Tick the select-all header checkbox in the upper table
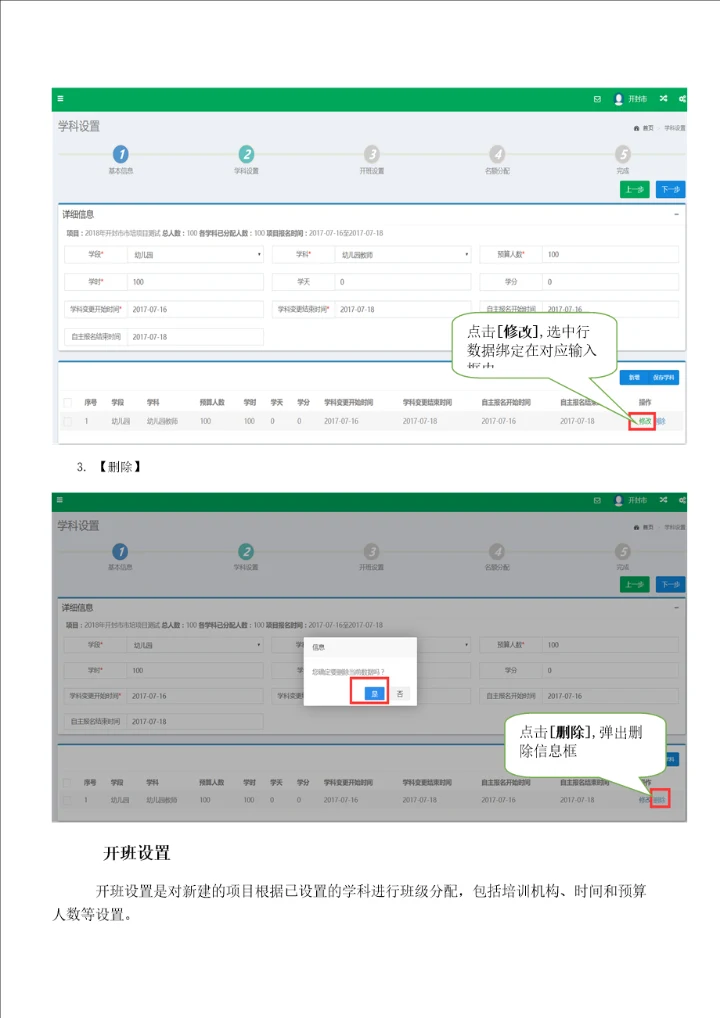Image resolution: width=720 pixels, height=1018 pixels. tap(68, 402)
